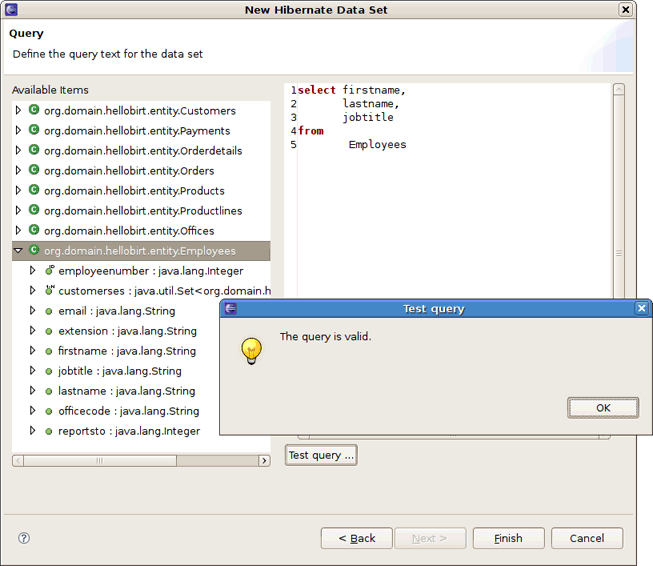This screenshot has width=653, height=566.
Task: Click the horizontal scrollbar thumb under Available Items
Action: coord(100,461)
